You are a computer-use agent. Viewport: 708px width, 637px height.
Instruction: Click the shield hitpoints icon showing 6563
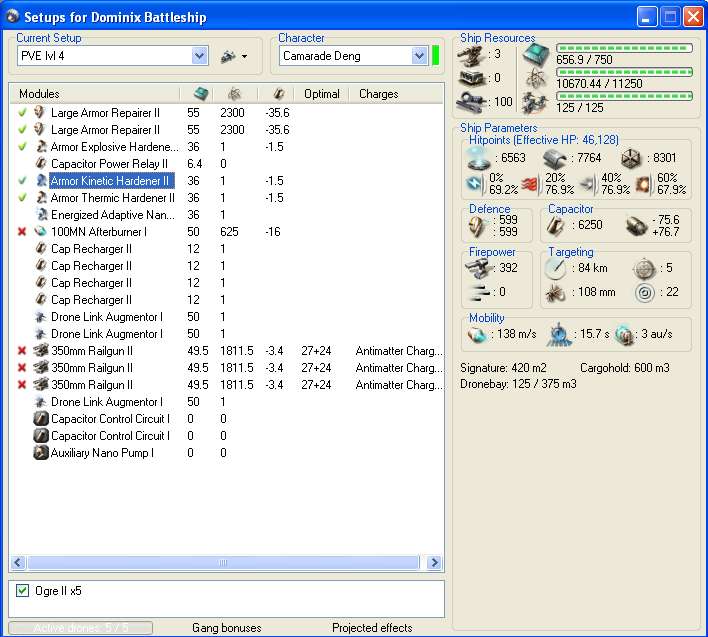tap(478, 158)
